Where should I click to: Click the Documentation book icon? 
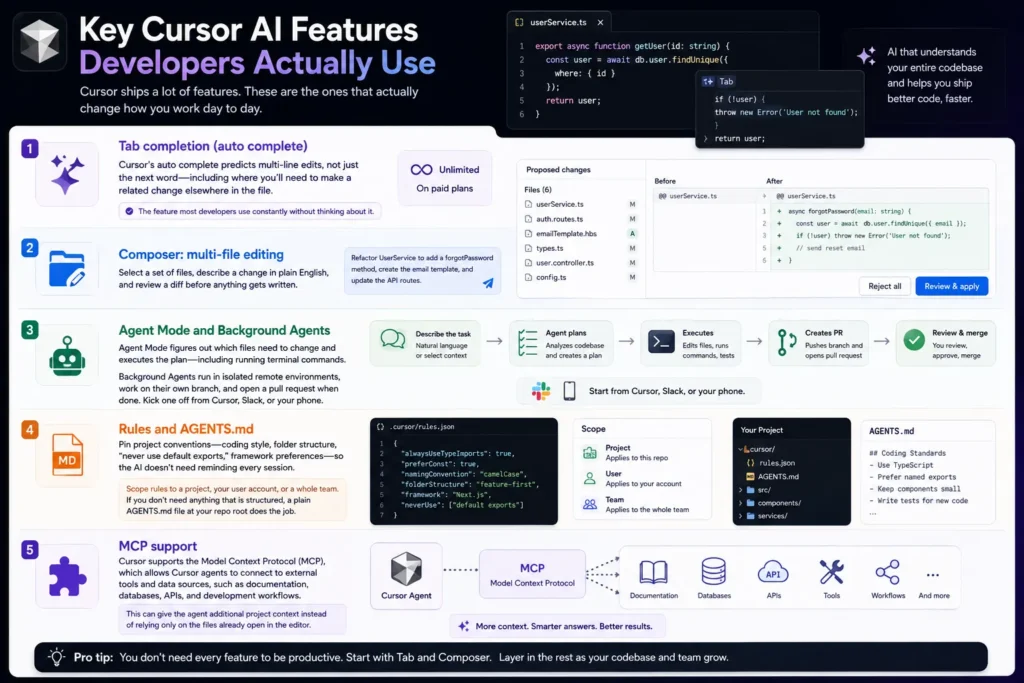(x=653, y=572)
